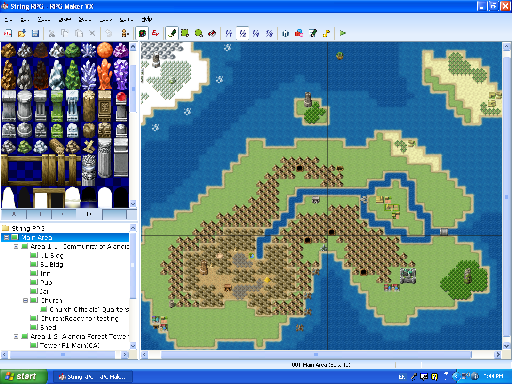Viewport: 512px width, 384px height.
Task: Click the Copy icon in the toolbar
Action: tap(65, 33)
